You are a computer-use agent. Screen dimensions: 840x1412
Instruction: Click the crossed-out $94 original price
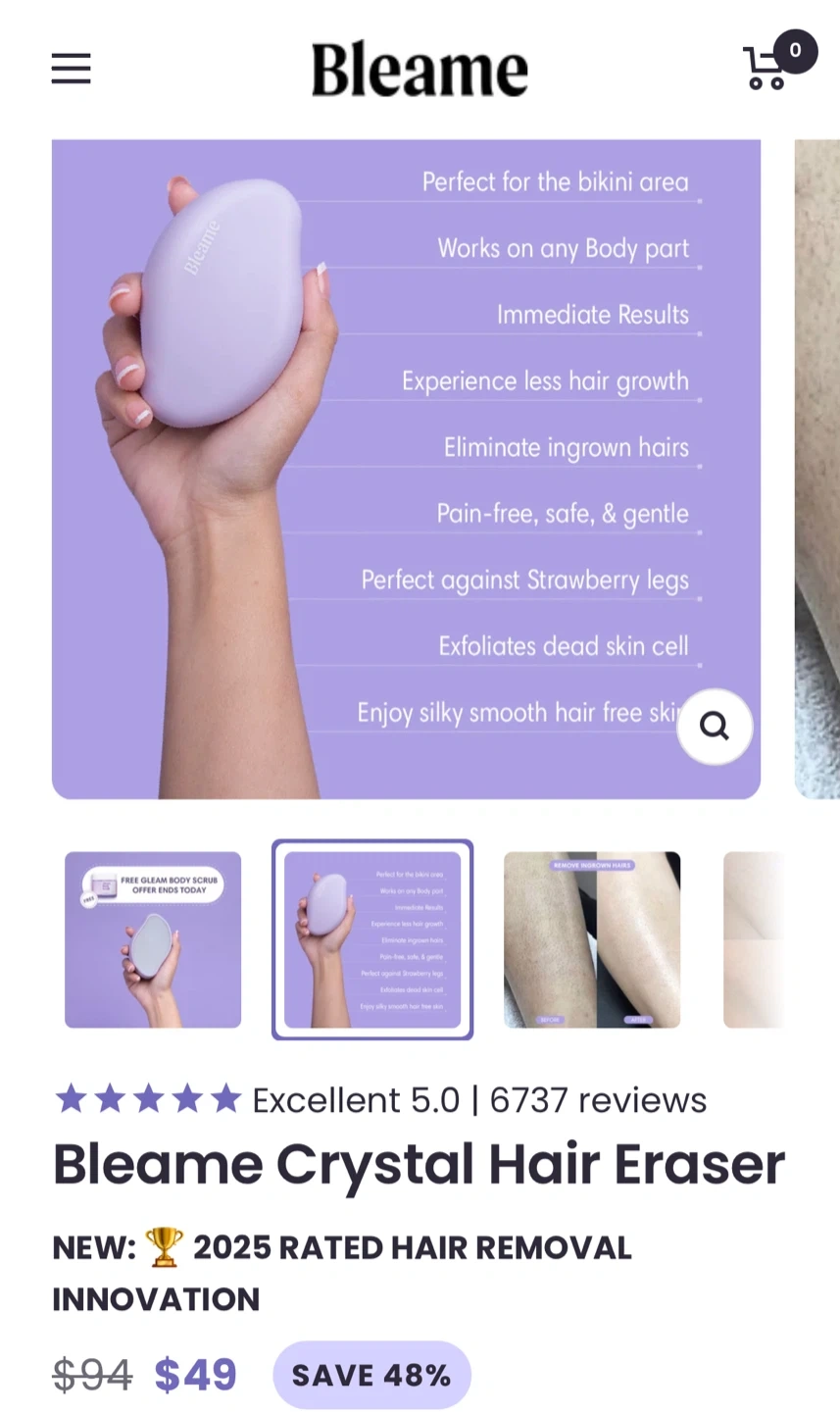[92, 1375]
